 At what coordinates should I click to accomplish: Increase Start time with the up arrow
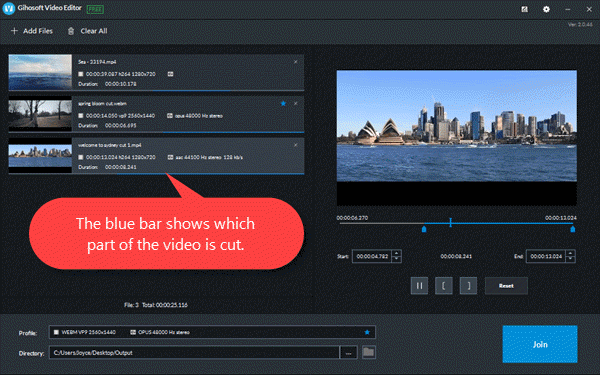[x=397, y=253]
